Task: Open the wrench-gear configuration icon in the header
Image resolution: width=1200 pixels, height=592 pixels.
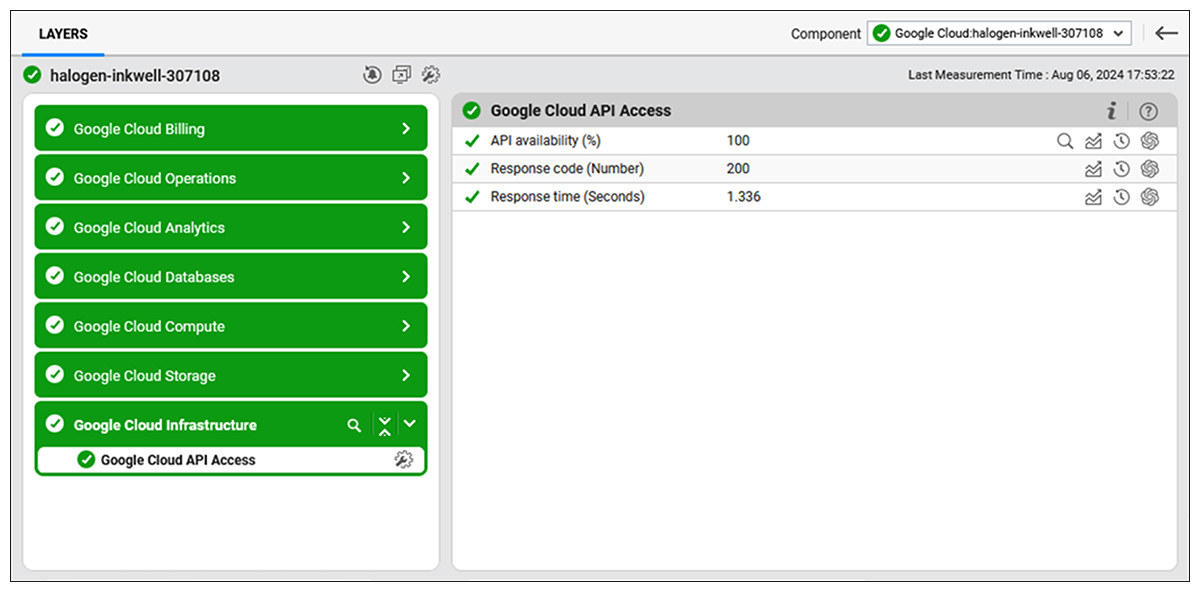Action: coord(431,74)
